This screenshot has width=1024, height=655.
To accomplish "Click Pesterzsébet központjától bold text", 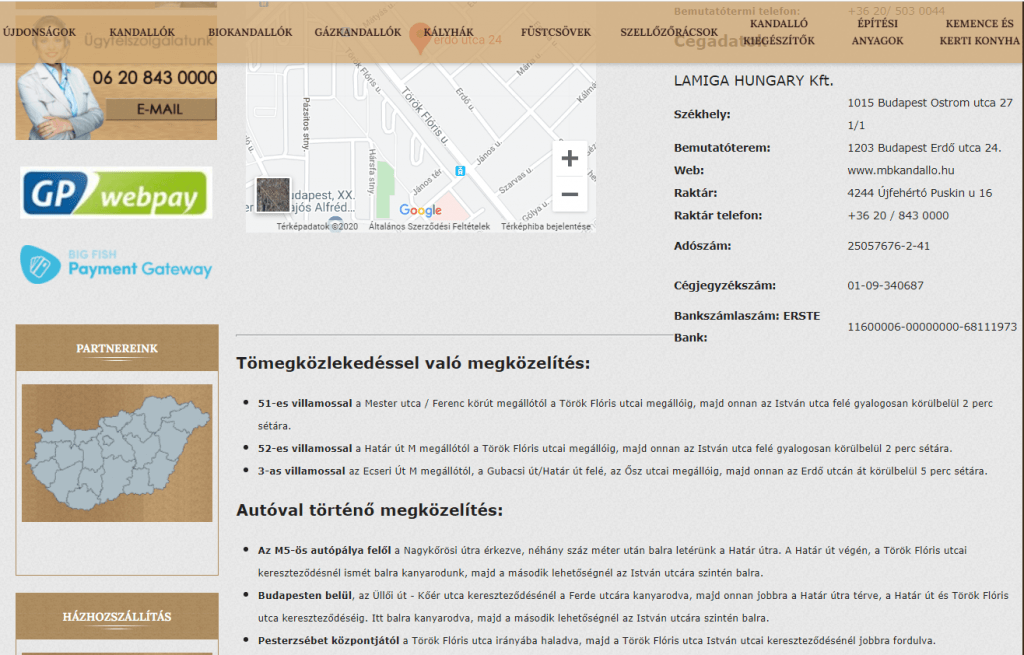I will point(328,641).
